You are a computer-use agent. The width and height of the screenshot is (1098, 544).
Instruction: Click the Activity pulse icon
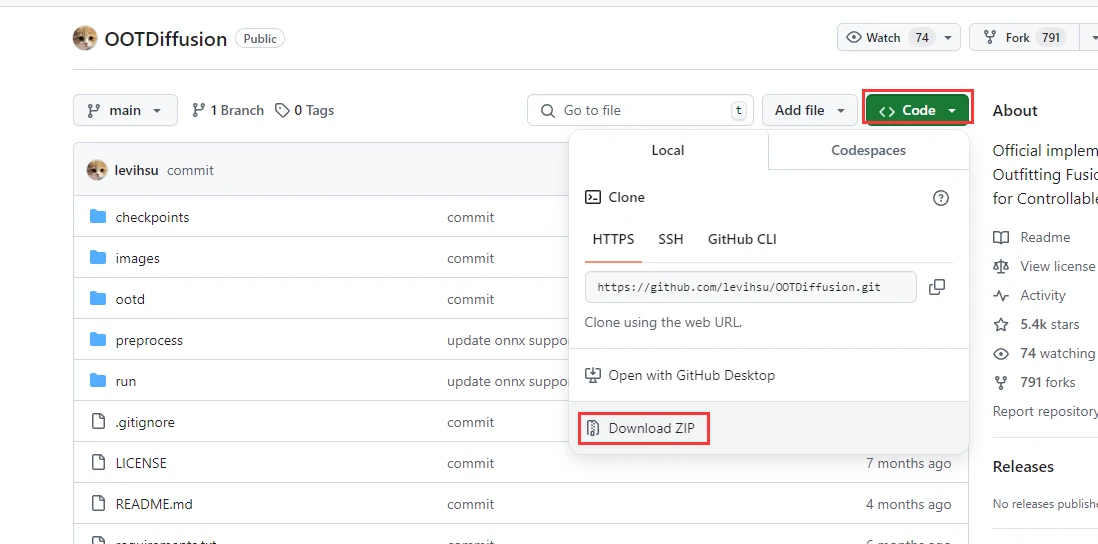point(1001,295)
